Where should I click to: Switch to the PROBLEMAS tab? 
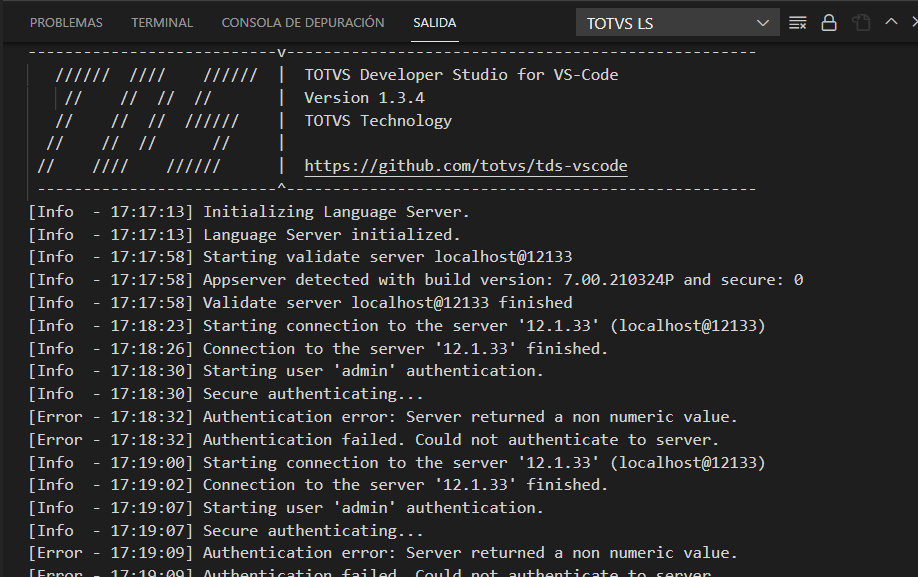coord(66,23)
